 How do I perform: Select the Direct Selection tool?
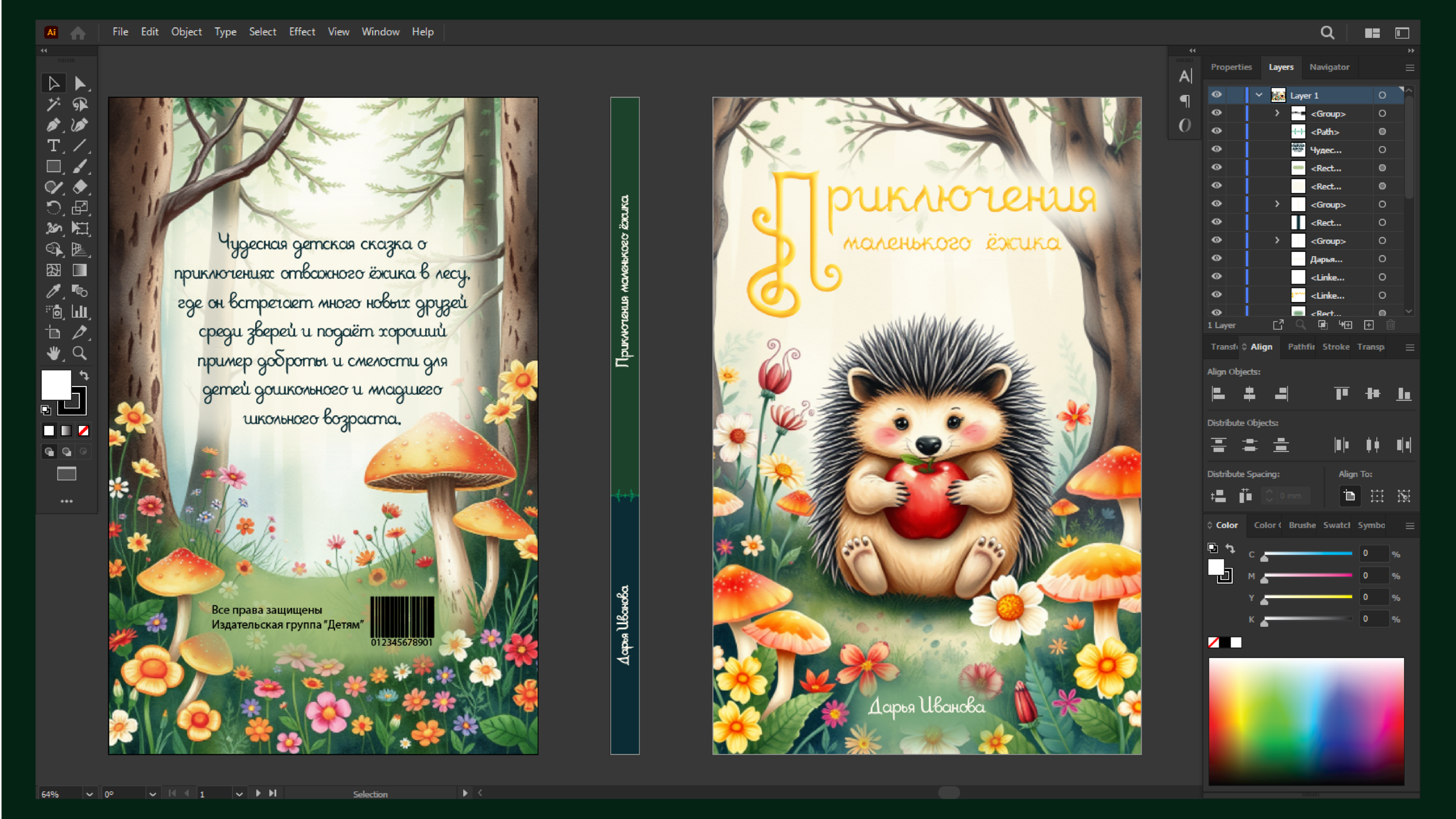point(80,84)
